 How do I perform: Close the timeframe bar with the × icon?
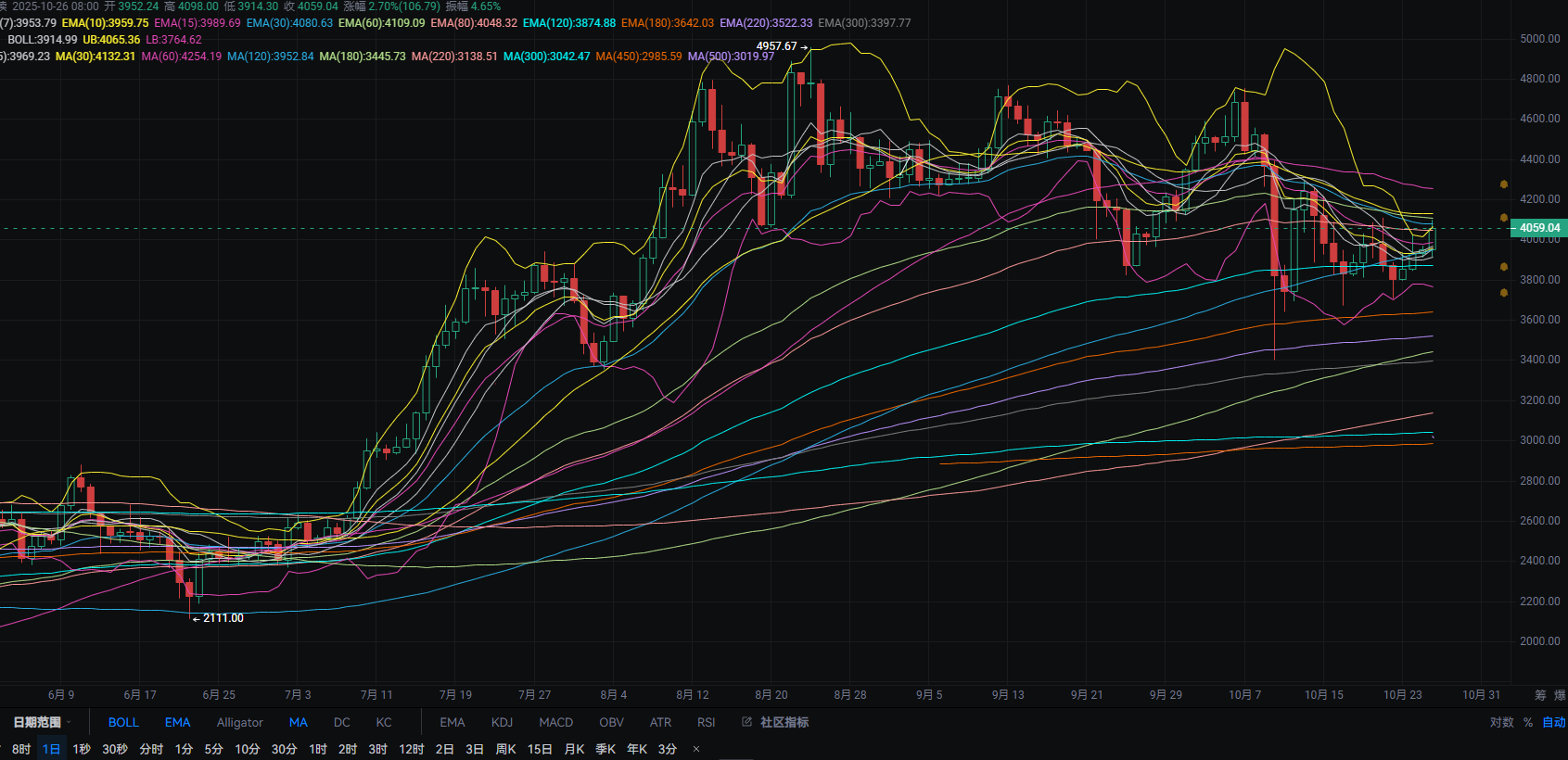click(x=696, y=749)
